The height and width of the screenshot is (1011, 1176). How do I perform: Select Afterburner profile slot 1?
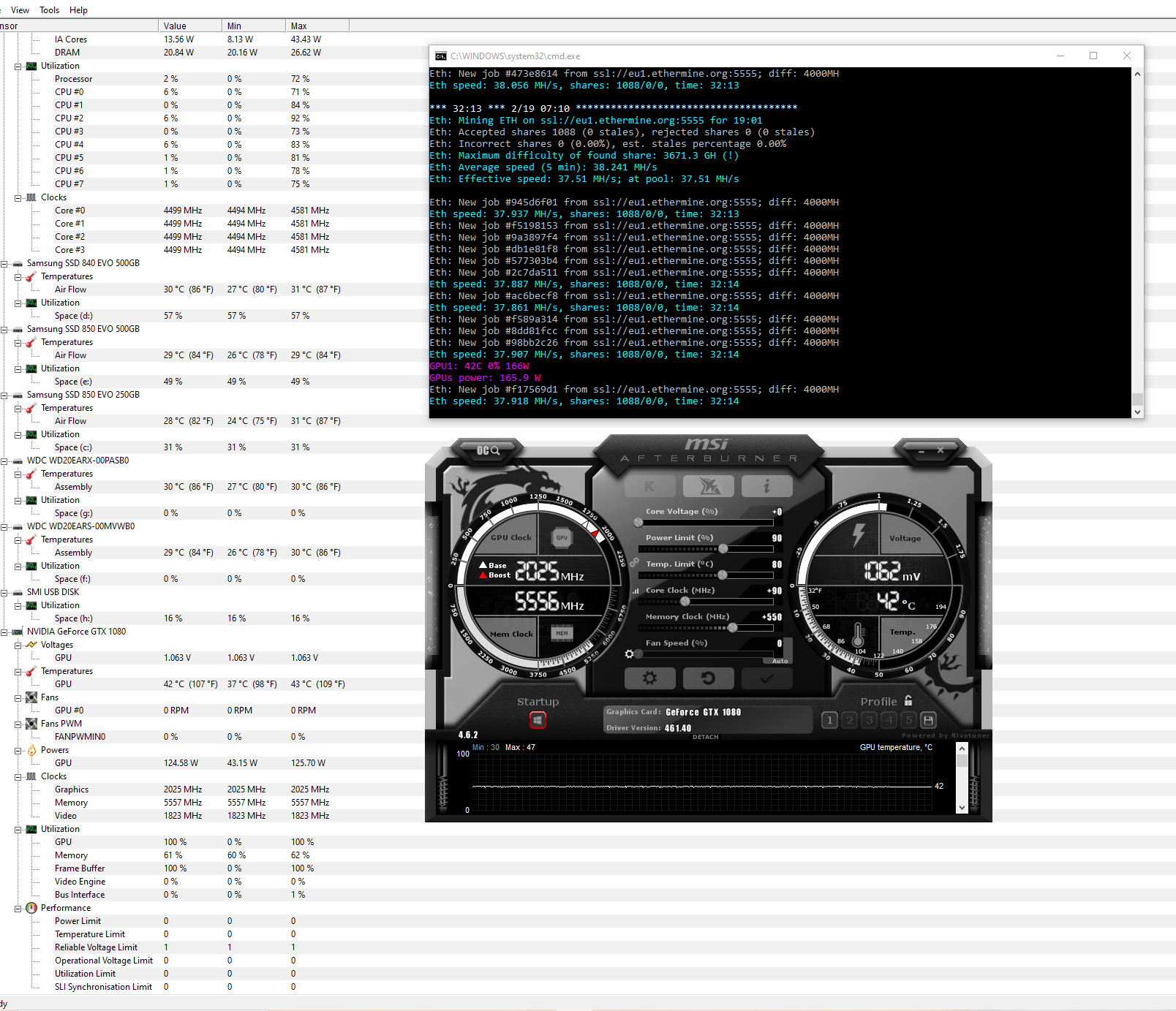[829, 720]
